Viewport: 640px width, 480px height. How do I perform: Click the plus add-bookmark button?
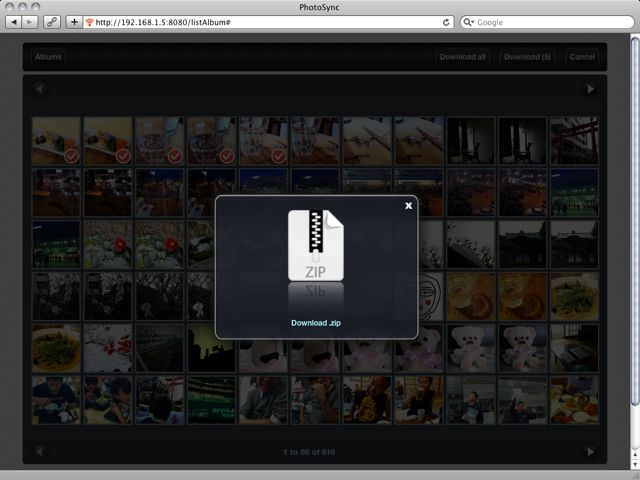(x=74, y=22)
